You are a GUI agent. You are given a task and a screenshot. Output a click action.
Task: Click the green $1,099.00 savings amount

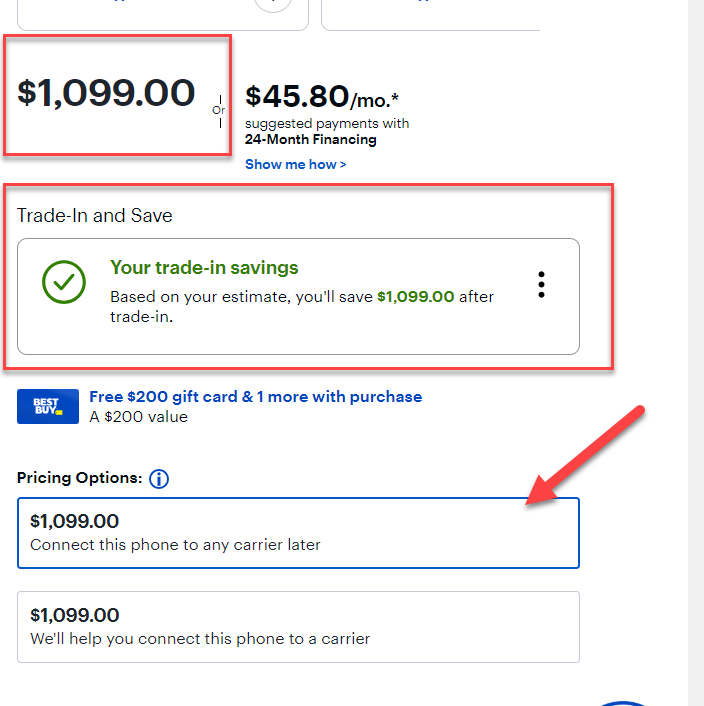pos(415,297)
